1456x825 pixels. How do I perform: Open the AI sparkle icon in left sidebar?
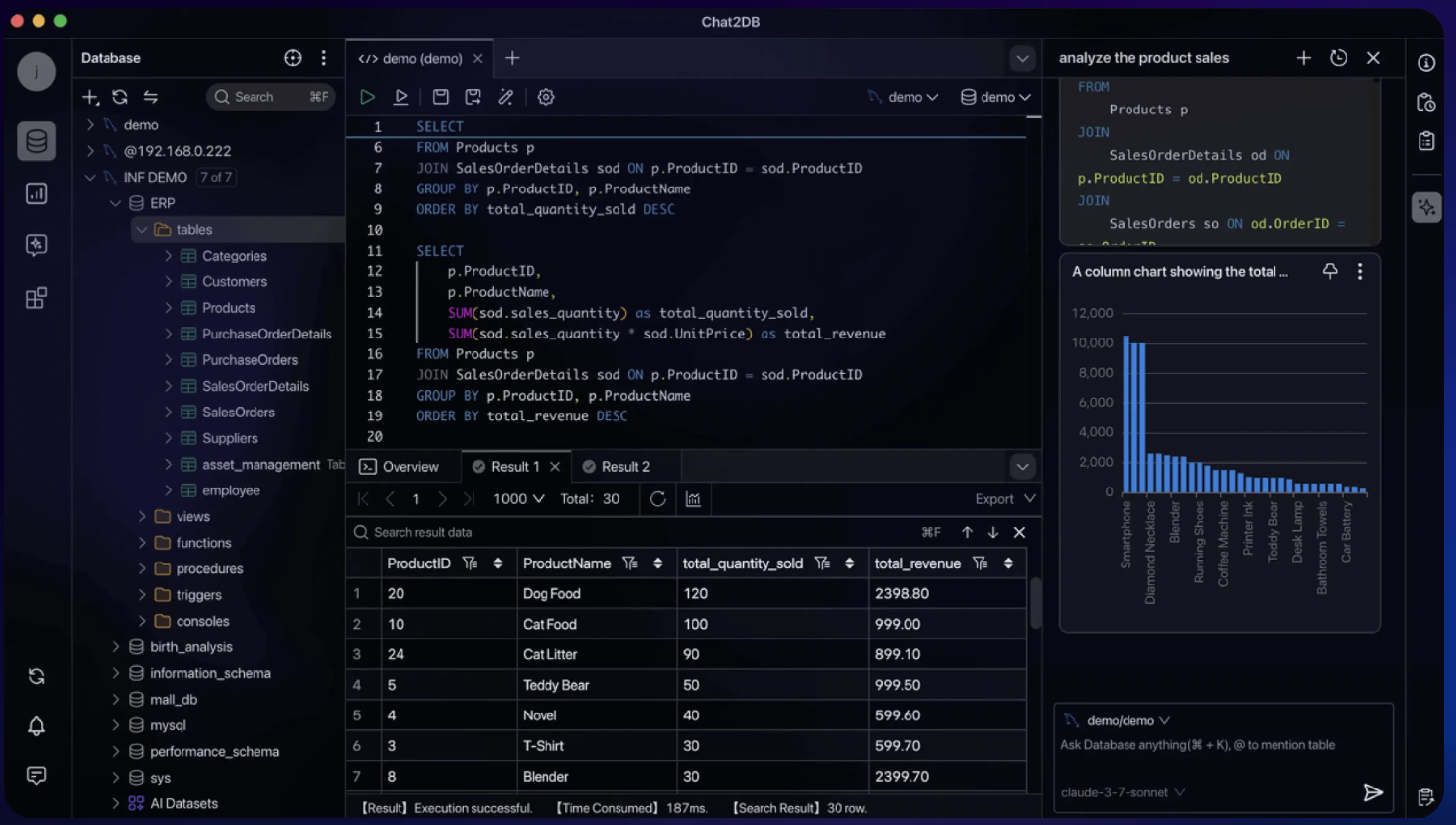tap(36, 245)
